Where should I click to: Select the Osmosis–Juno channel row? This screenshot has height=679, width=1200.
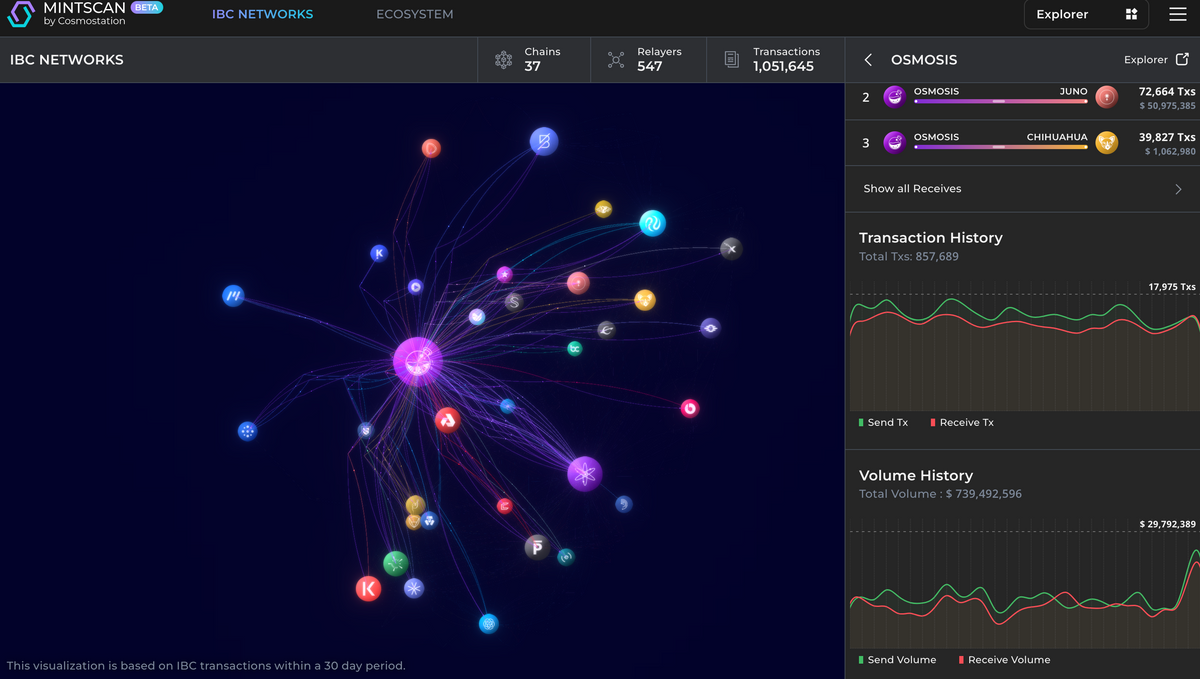coord(1022,97)
